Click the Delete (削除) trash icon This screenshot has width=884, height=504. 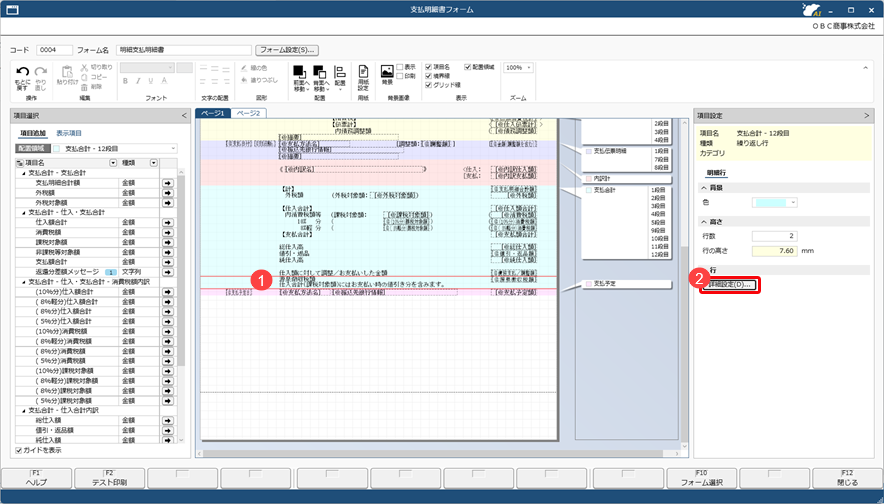[x=84, y=87]
